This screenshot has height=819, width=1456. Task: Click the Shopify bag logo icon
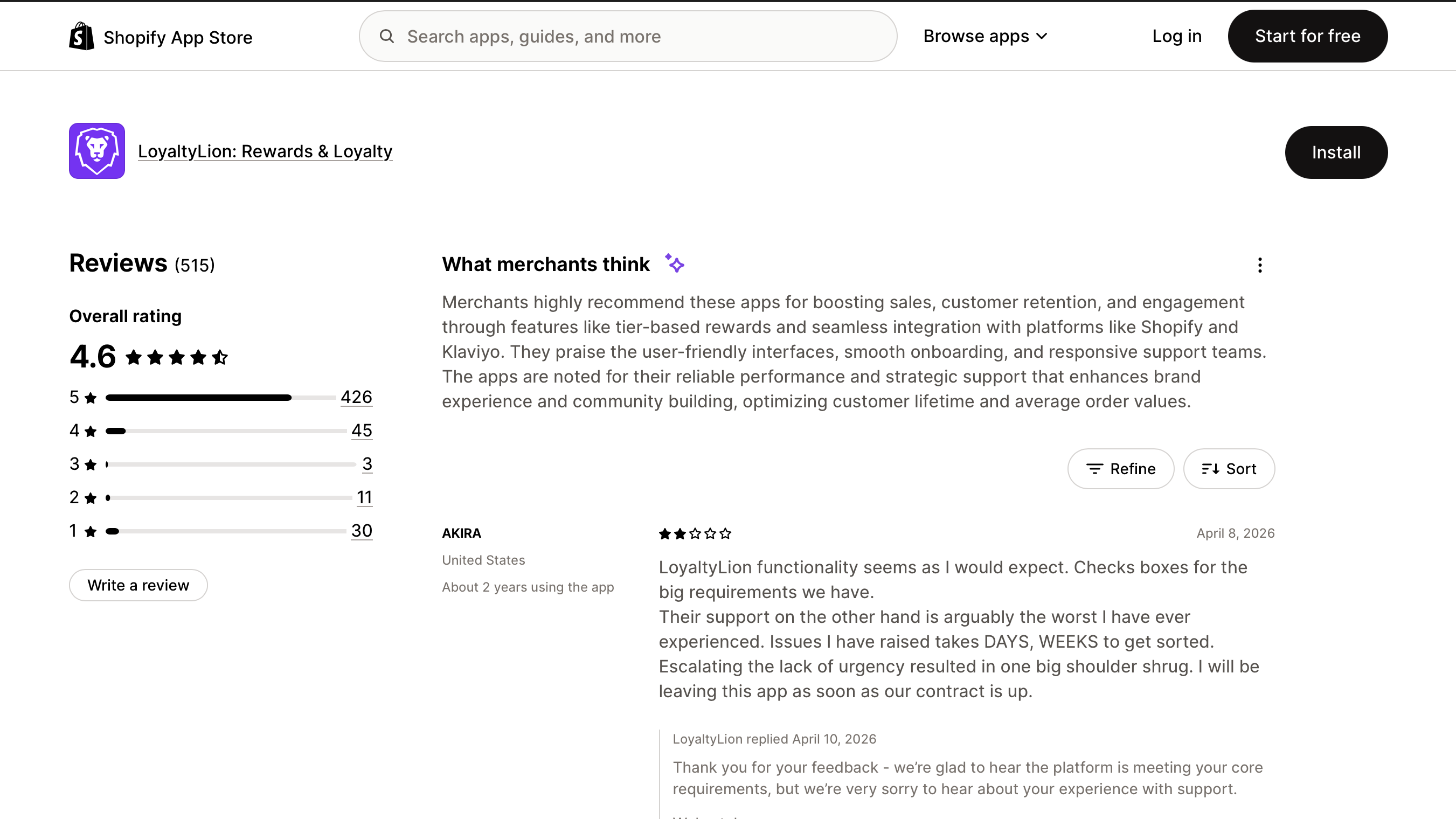tap(81, 36)
